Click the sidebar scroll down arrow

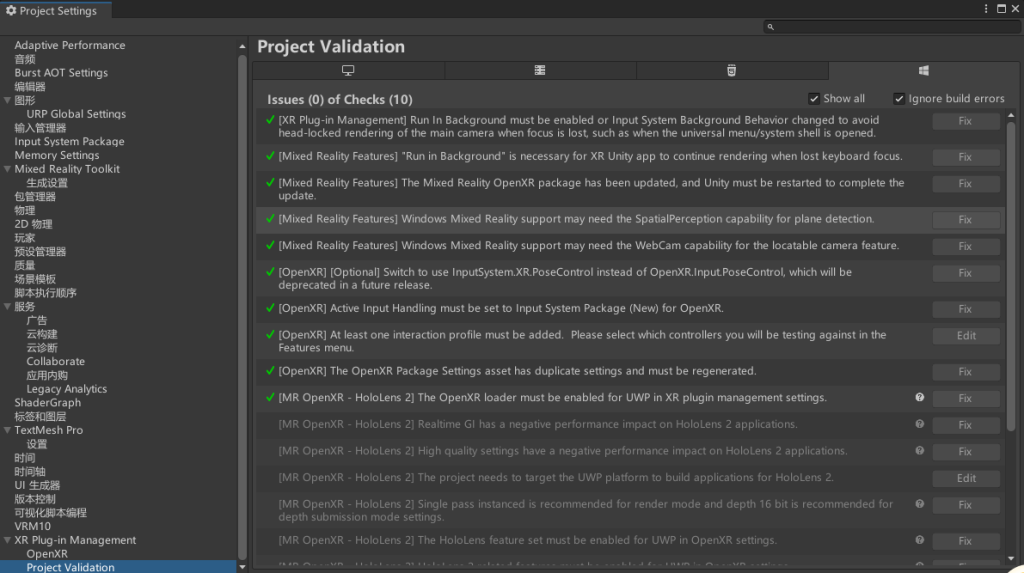click(x=242, y=566)
